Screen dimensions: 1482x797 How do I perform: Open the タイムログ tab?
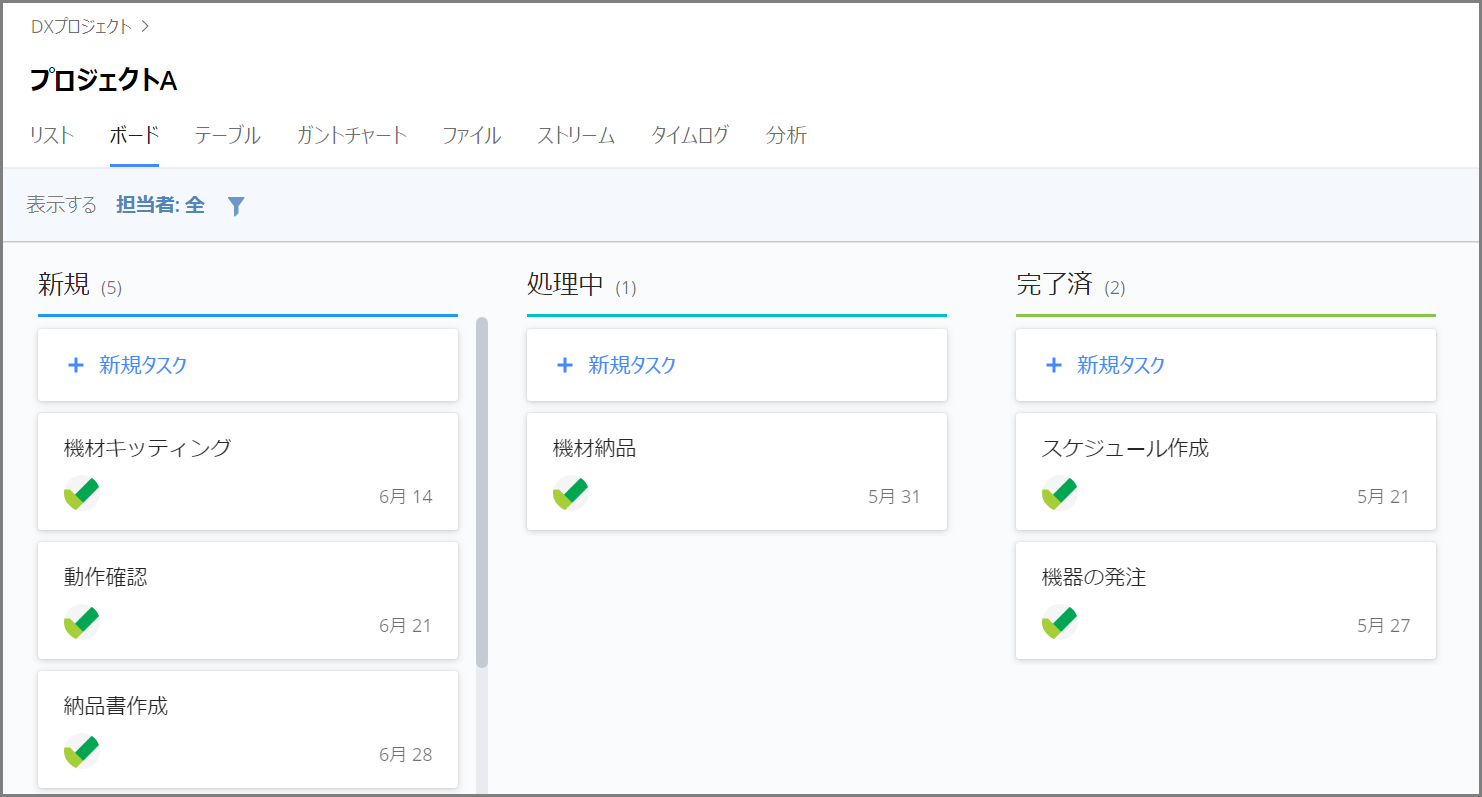click(x=690, y=135)
